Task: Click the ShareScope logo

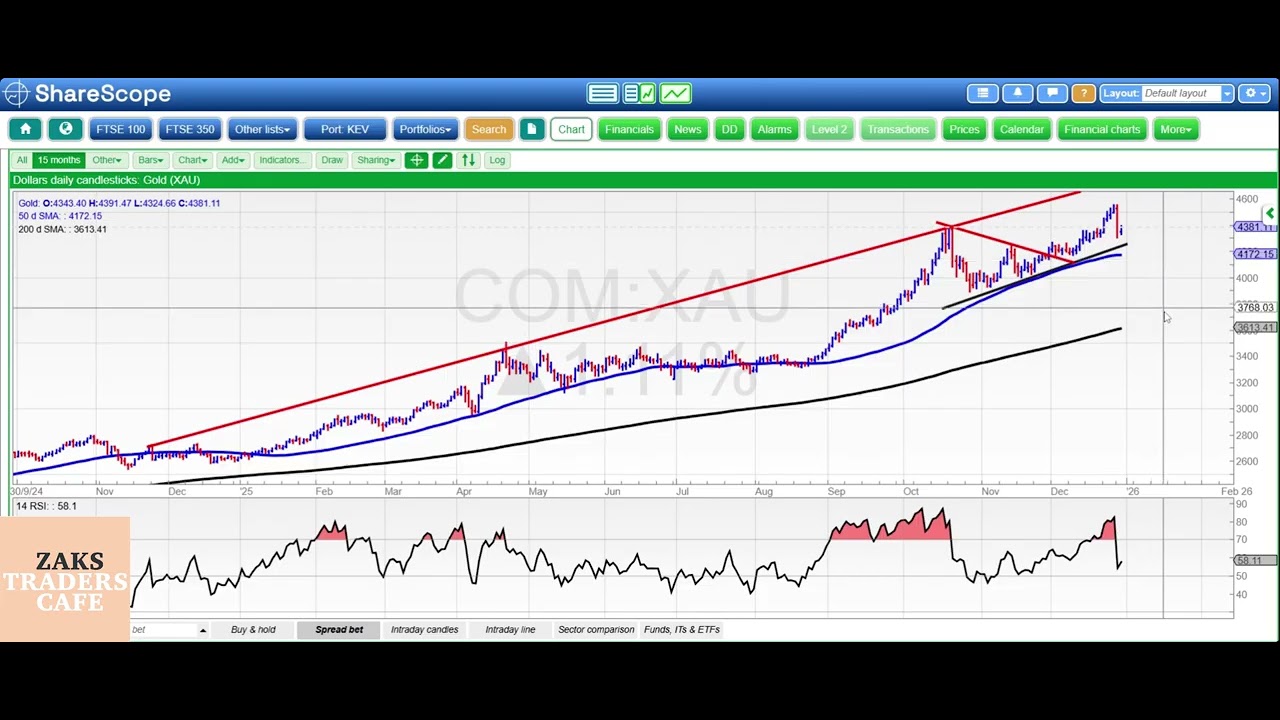Action: pos(87,94)
